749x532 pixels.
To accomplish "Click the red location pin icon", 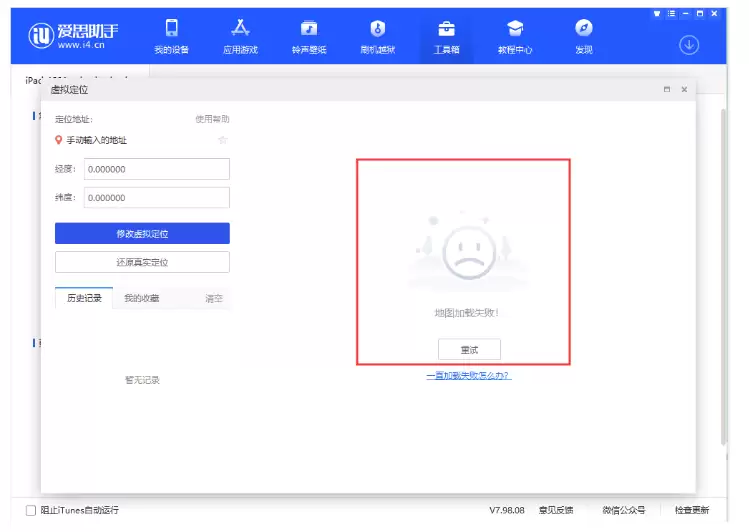I will pyautogui.click(x=58, y=140).
